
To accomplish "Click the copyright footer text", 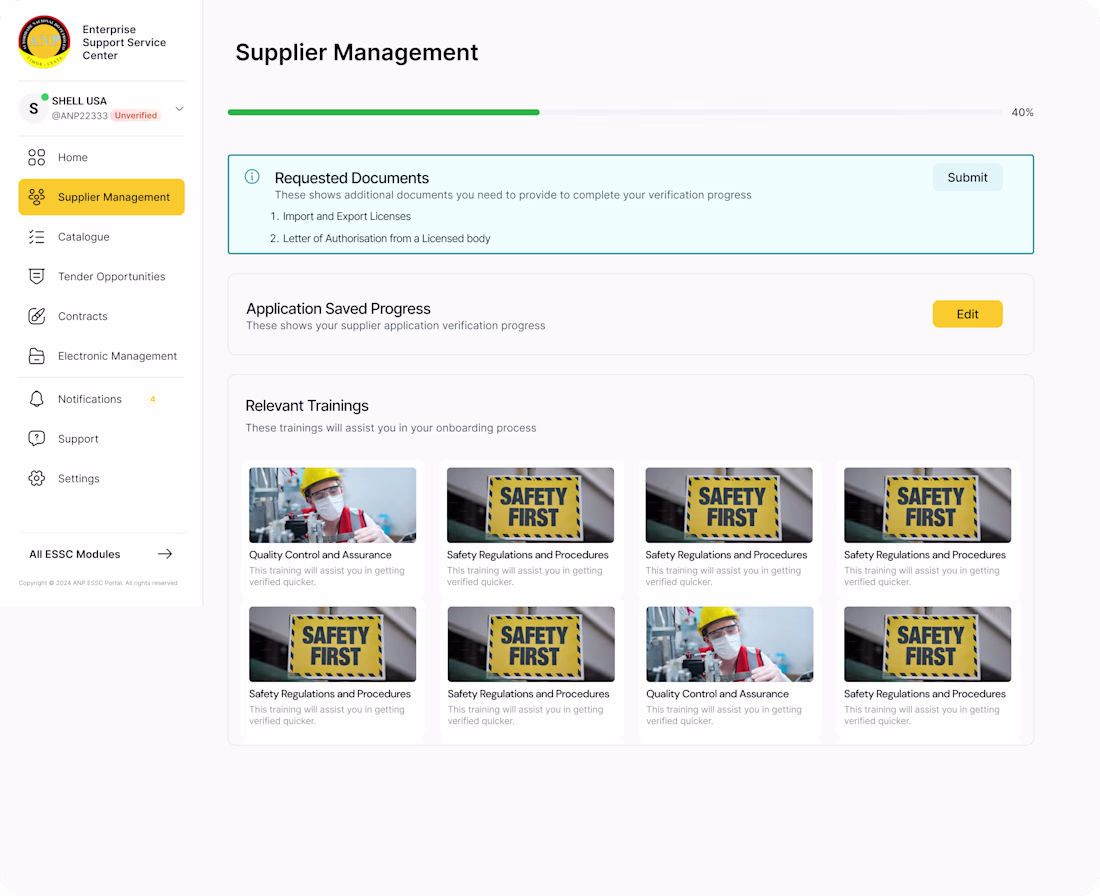I will (98, 583).
